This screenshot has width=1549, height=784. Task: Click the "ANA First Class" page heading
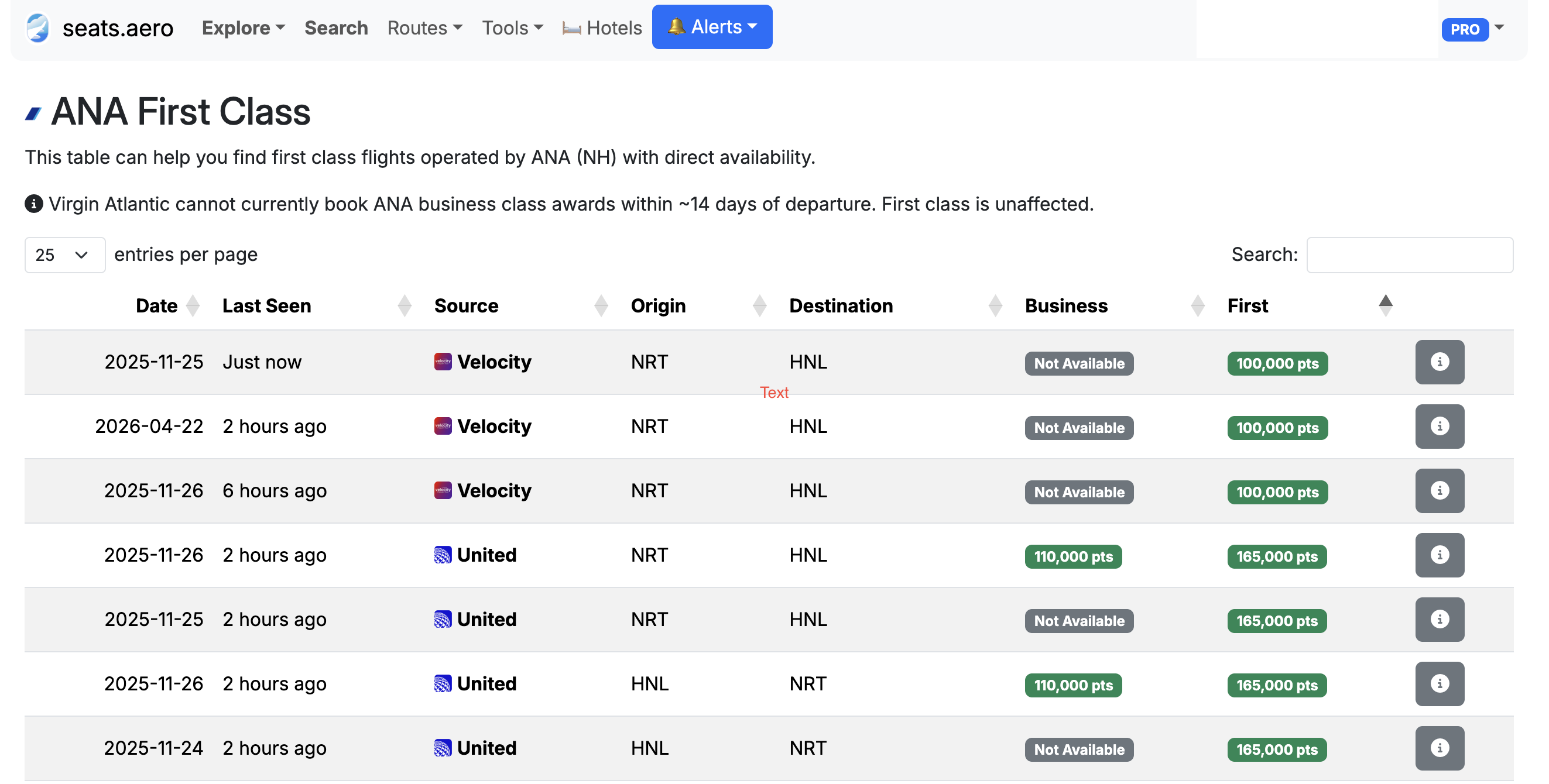click(180, 111)
